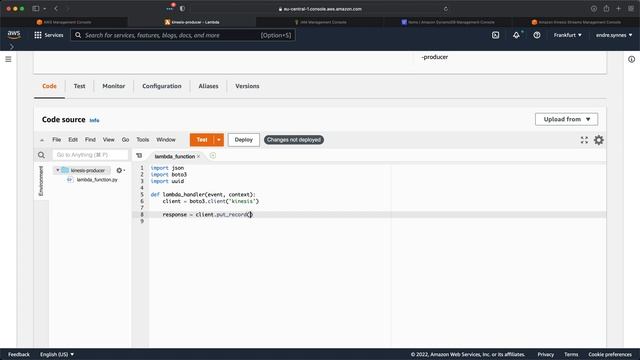Screen dimensions: 640x360
Task: Switch to the Configuration tab
Action: pyautogui.click(x=162, y=86)
